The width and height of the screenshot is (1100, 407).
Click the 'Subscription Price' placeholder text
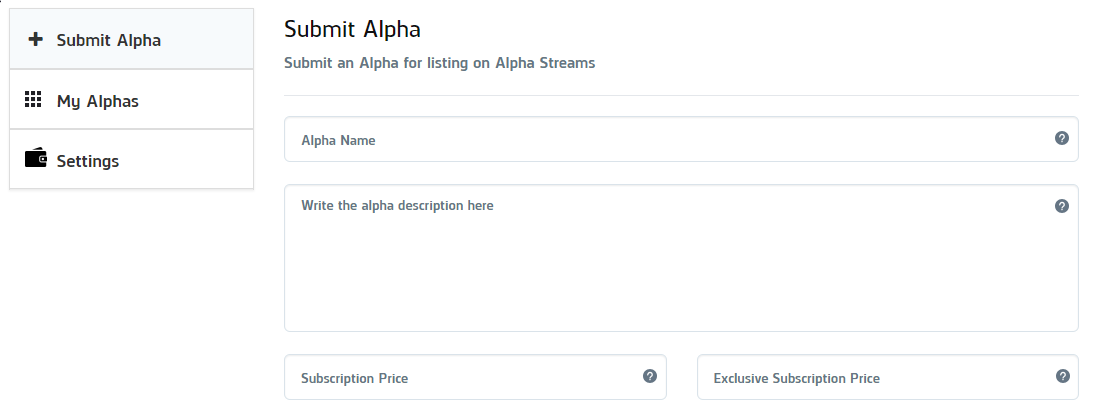[354, 379]
